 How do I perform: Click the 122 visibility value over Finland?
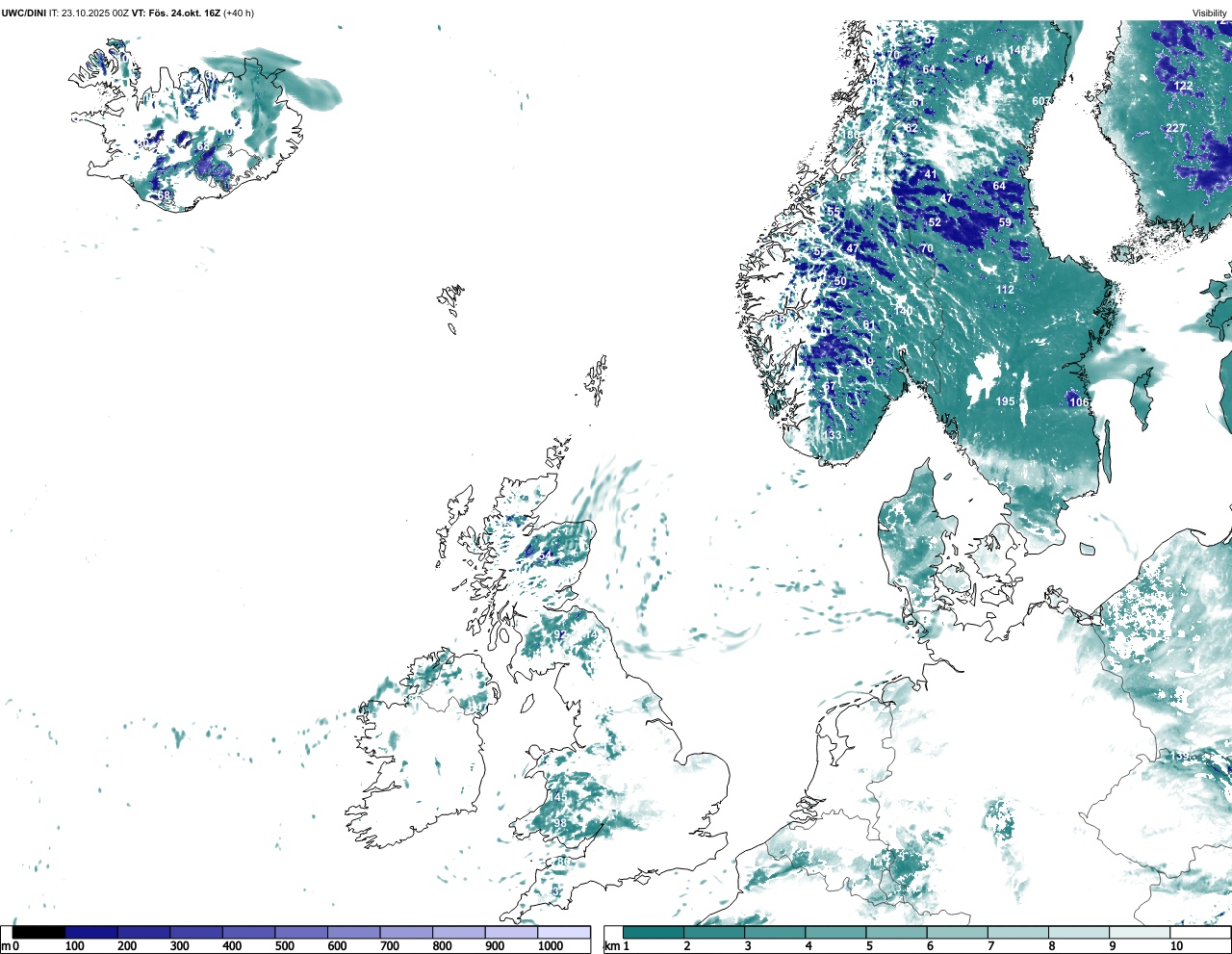(x=1183, y=86)
